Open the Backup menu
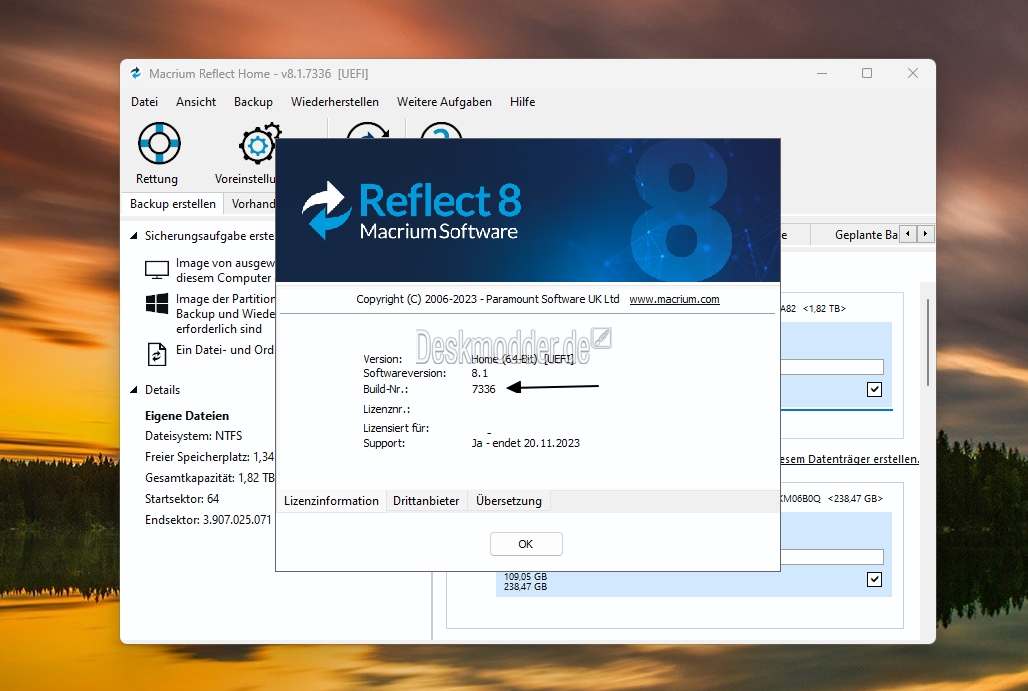 [253, 102]
